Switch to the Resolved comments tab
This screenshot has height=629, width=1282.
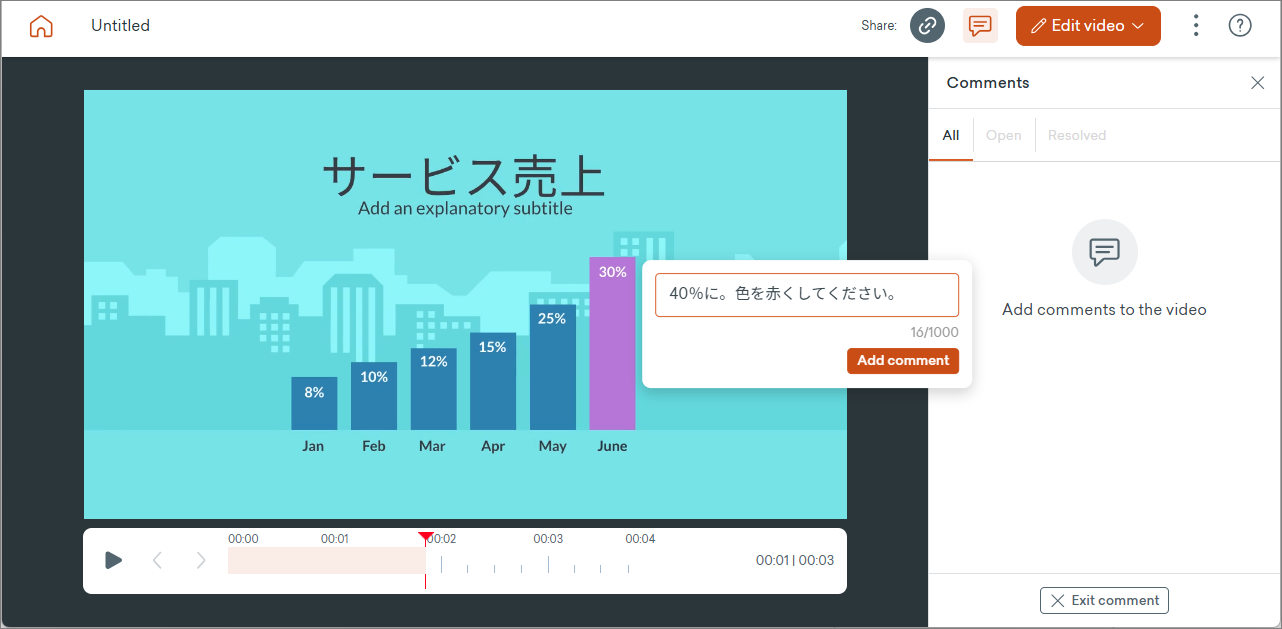point(1077,135)
